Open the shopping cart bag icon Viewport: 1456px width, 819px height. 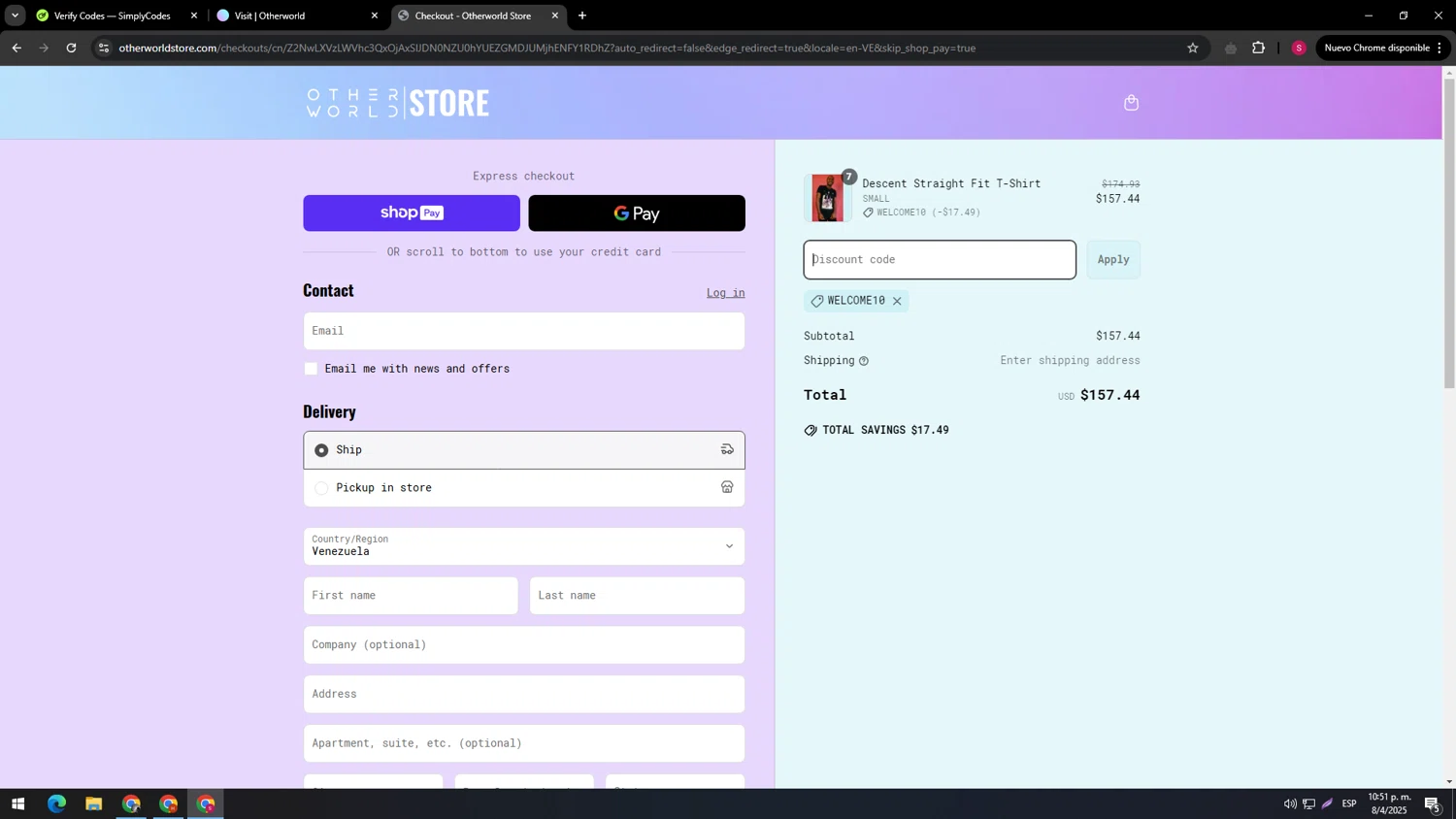point(1131,103)
